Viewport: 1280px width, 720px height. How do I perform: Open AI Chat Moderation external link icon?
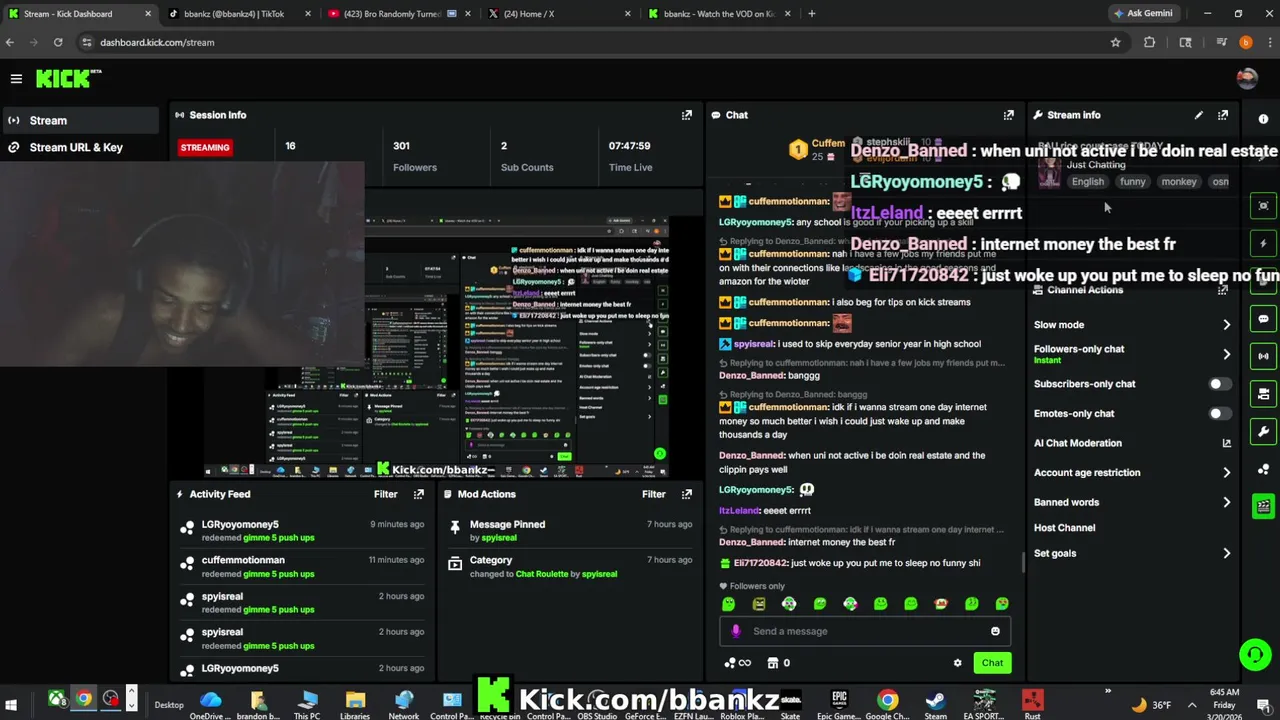[1226, 443]
